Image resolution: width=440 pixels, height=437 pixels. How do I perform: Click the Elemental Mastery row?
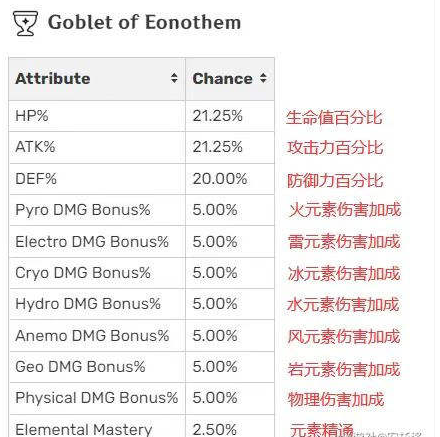click(142, 426)
